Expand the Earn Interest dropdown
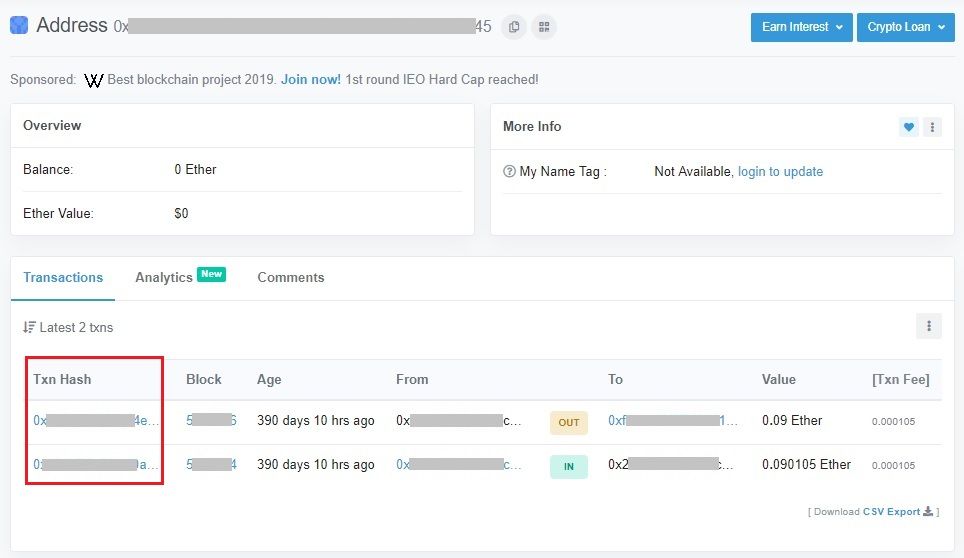The height and width of the screenshot is (558, 964). (x=800, y=27)
